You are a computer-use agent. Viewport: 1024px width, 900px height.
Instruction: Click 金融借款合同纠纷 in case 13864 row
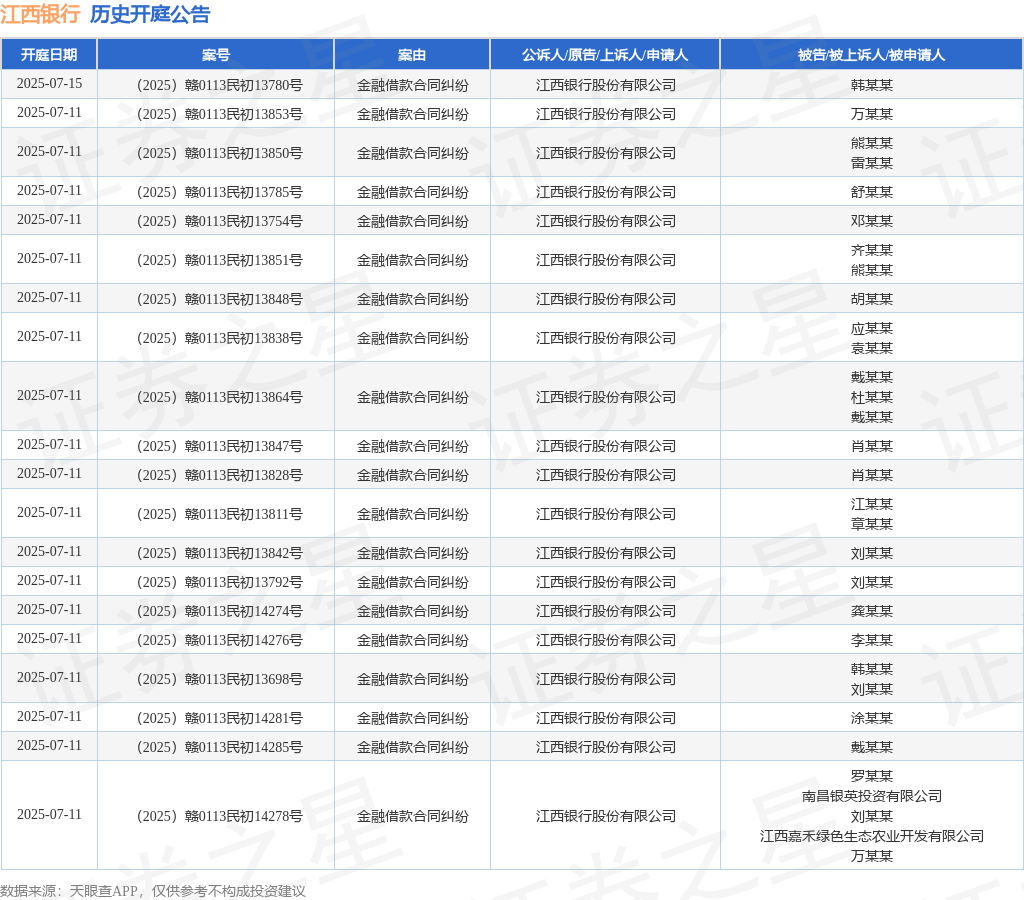tap(412, 397)
